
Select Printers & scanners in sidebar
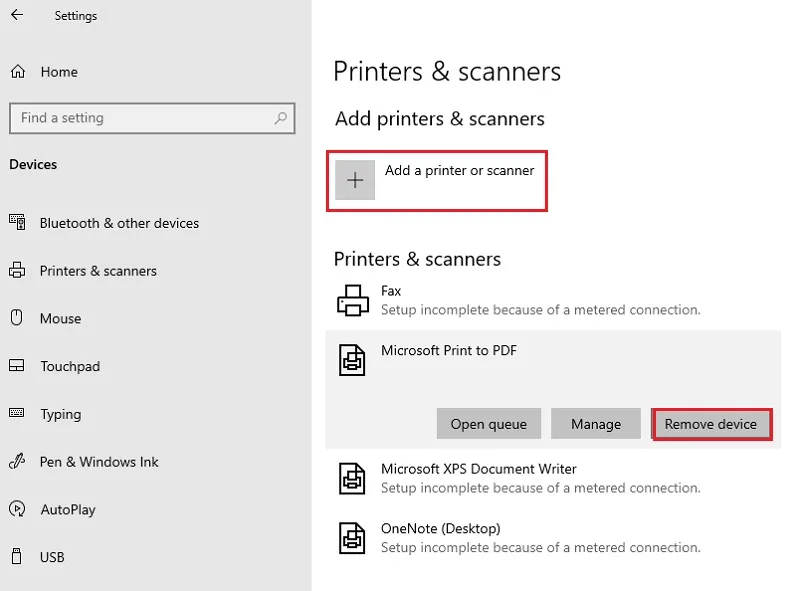[98, 270]
